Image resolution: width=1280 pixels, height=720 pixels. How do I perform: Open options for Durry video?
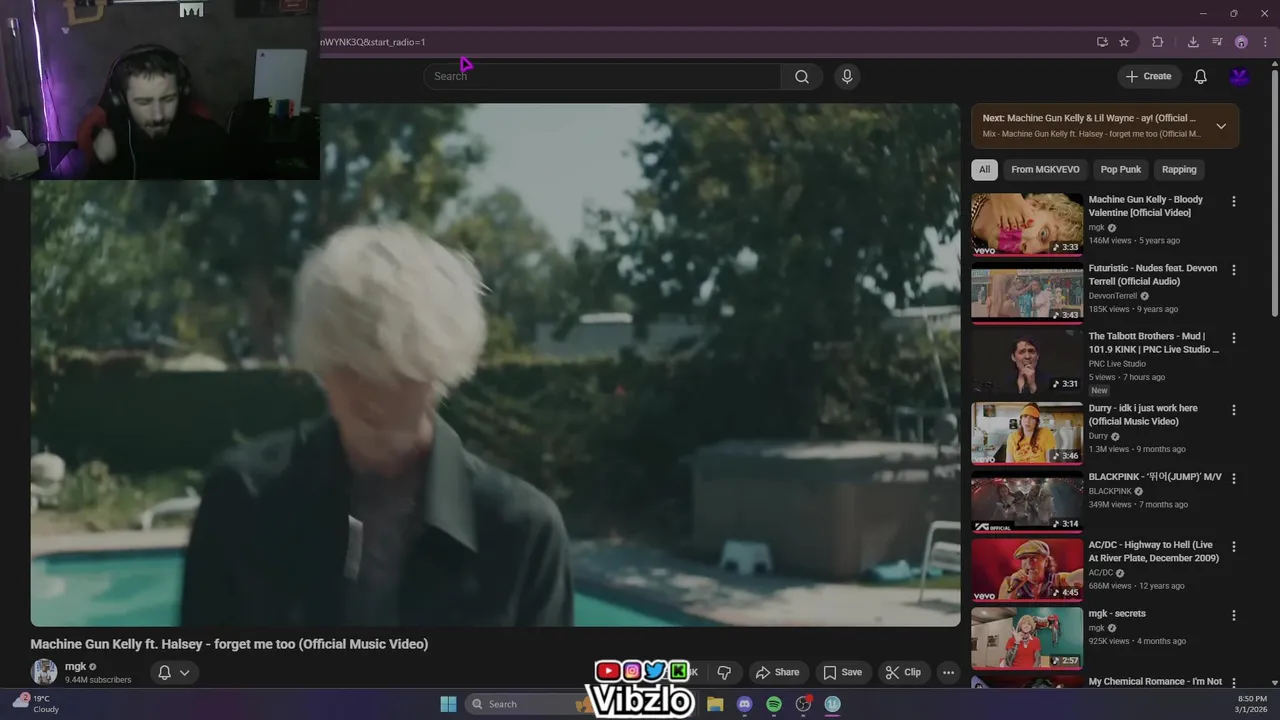coord(1233,410)
